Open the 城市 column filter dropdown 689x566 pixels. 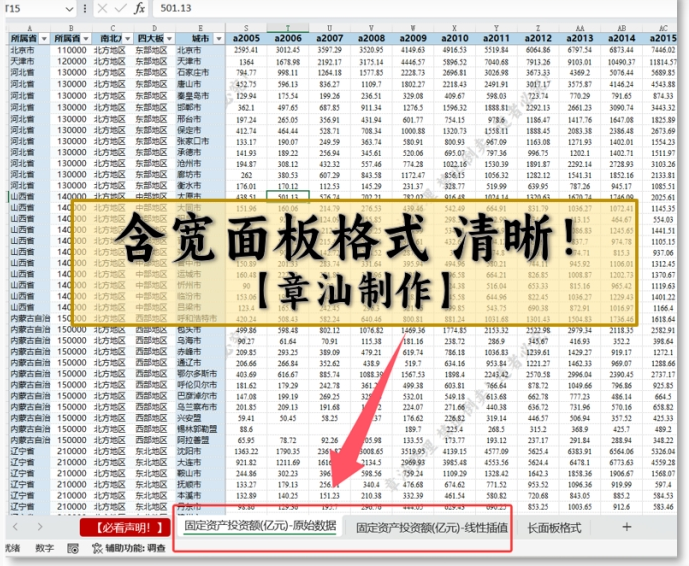[x=219, y=39]
